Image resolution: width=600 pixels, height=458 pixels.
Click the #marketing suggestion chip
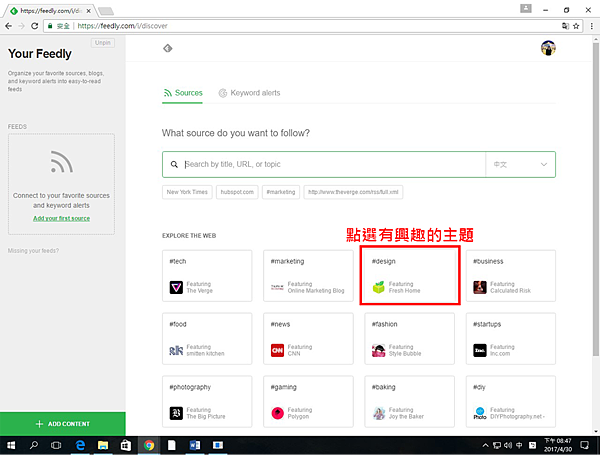coord(281,192)
